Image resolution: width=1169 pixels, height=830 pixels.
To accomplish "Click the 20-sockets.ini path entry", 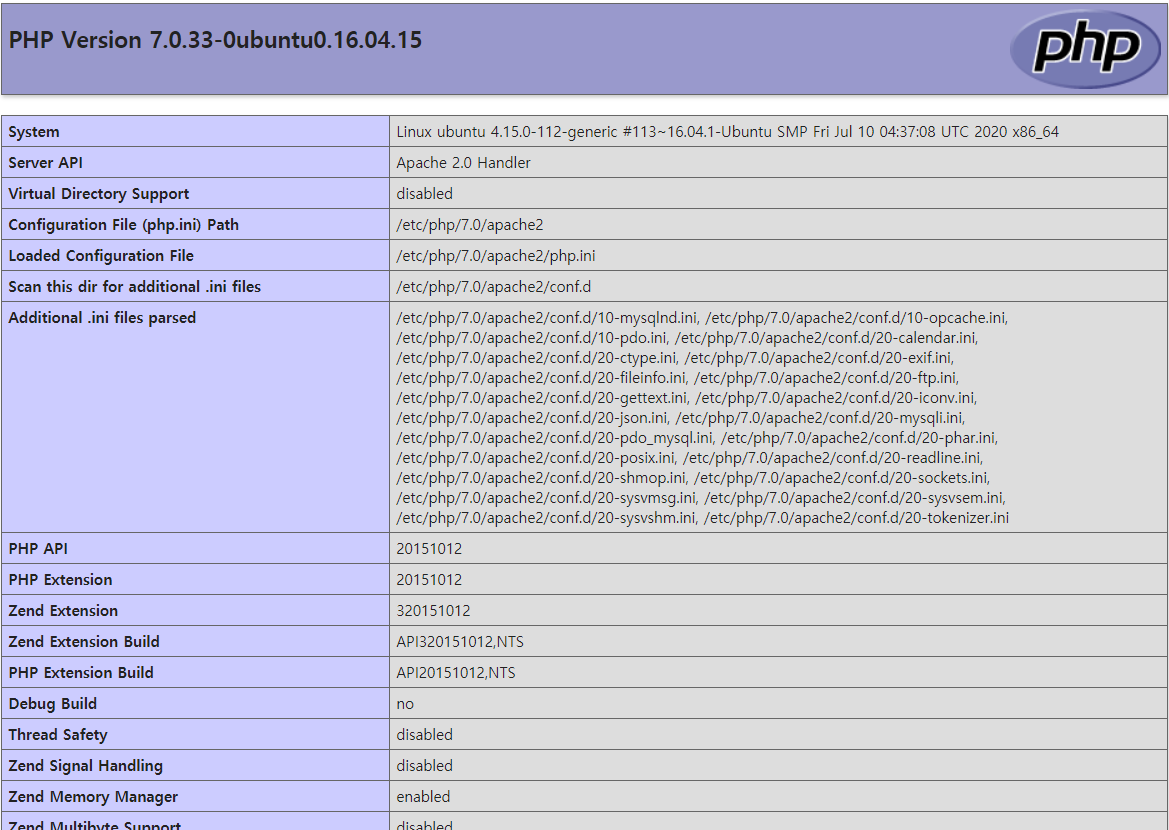I will coord(842,478).
